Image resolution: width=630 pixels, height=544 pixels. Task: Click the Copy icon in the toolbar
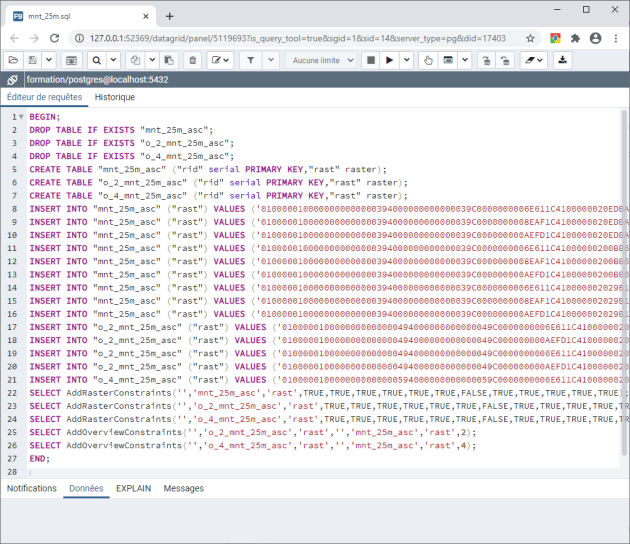[x=135, y=60]
